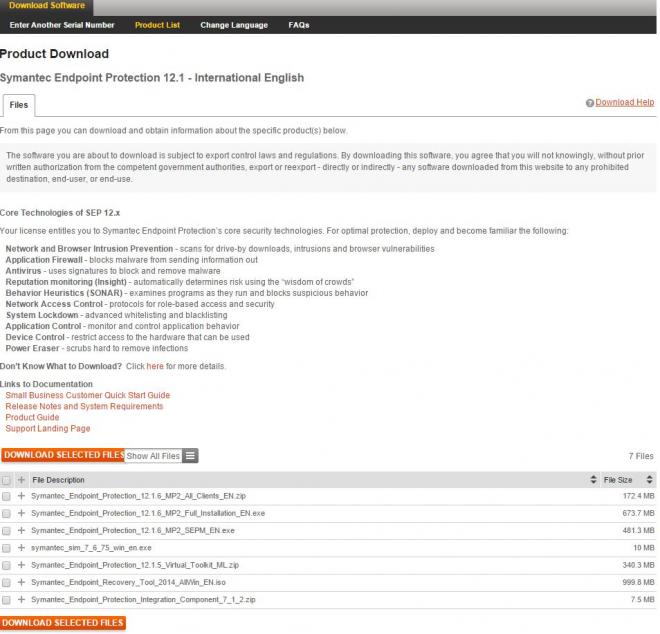Viewport: 660px width, 634px height.
Task: Click the upper Download Selected Files button
Action: point(63,455)
